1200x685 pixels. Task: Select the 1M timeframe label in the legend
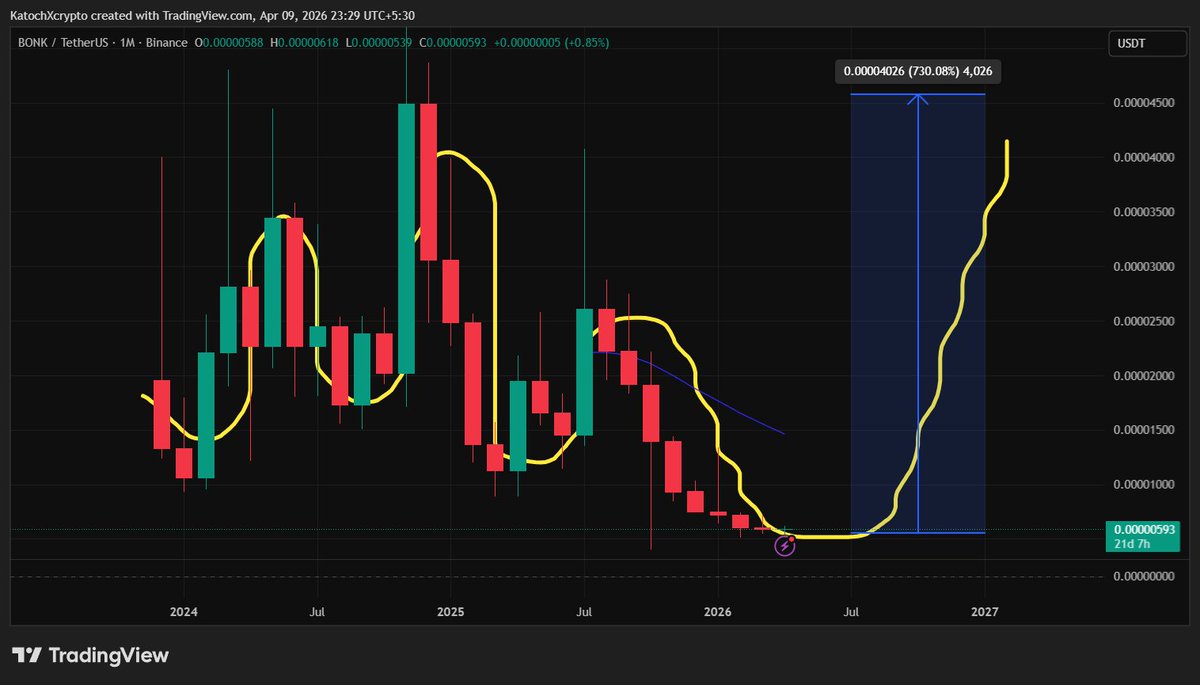pos(127,42)
